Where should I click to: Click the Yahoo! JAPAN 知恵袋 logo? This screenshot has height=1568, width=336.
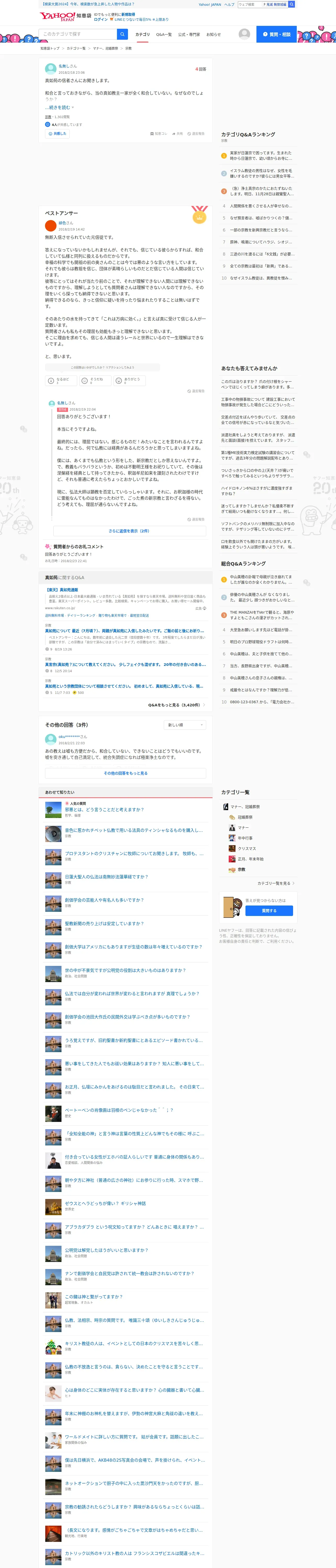point(65,16)
